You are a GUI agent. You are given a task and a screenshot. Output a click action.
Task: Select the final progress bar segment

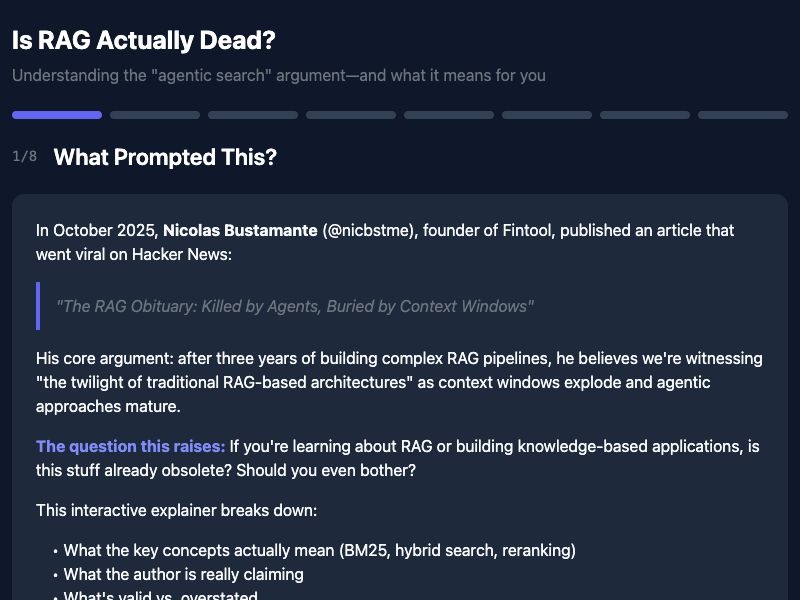(x=742, y=115)
